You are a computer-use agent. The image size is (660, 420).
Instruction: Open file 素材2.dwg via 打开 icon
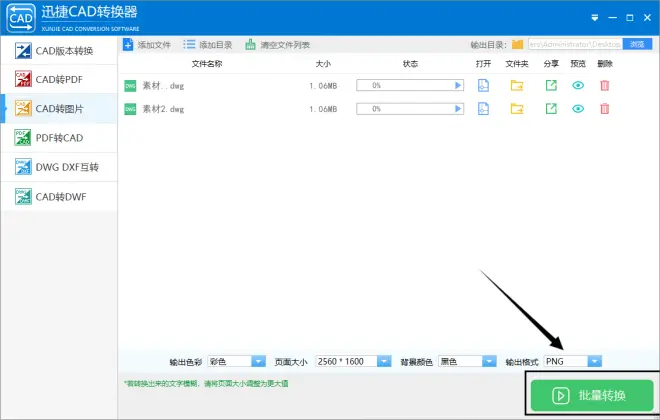point(483,109)
